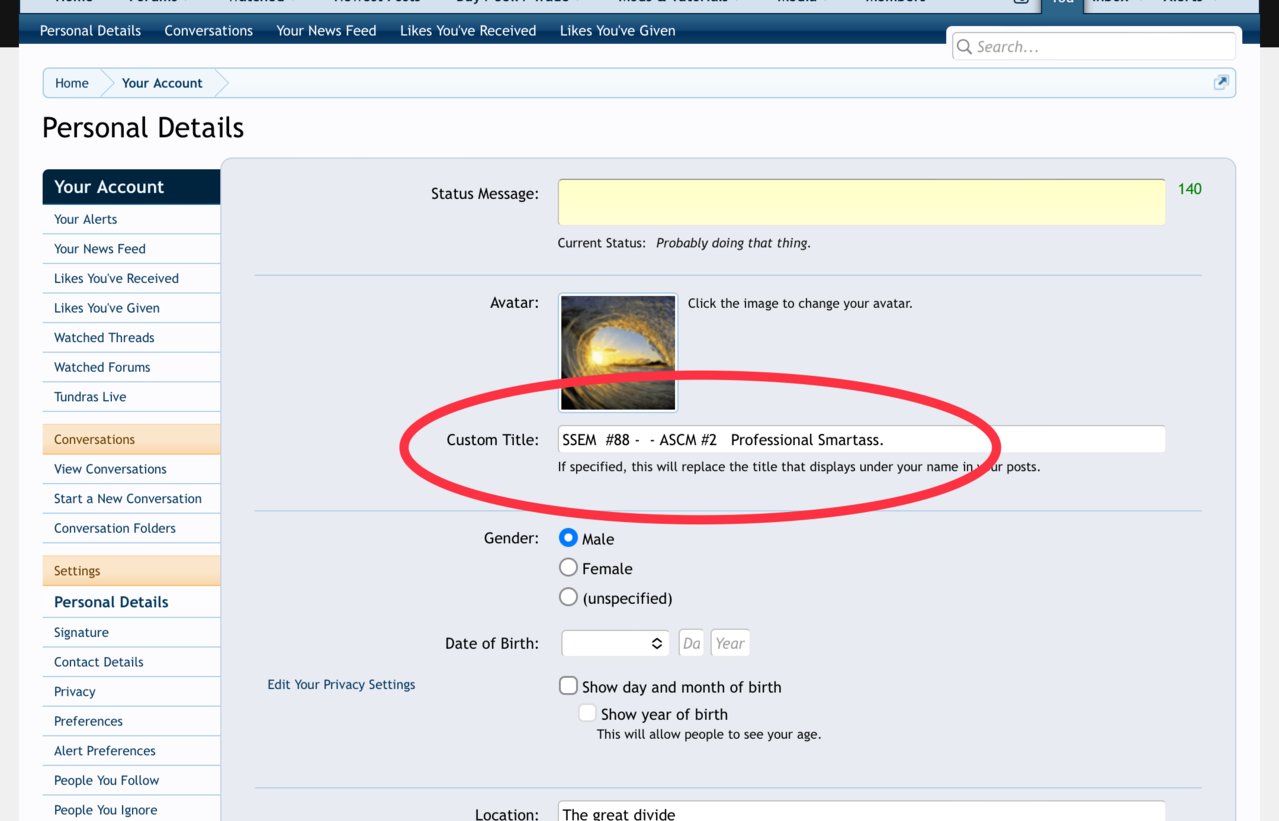Click the text "Click the image to change your avatar."
The width and height of the screenshot is (1279, 821).
tap(800, 303)
